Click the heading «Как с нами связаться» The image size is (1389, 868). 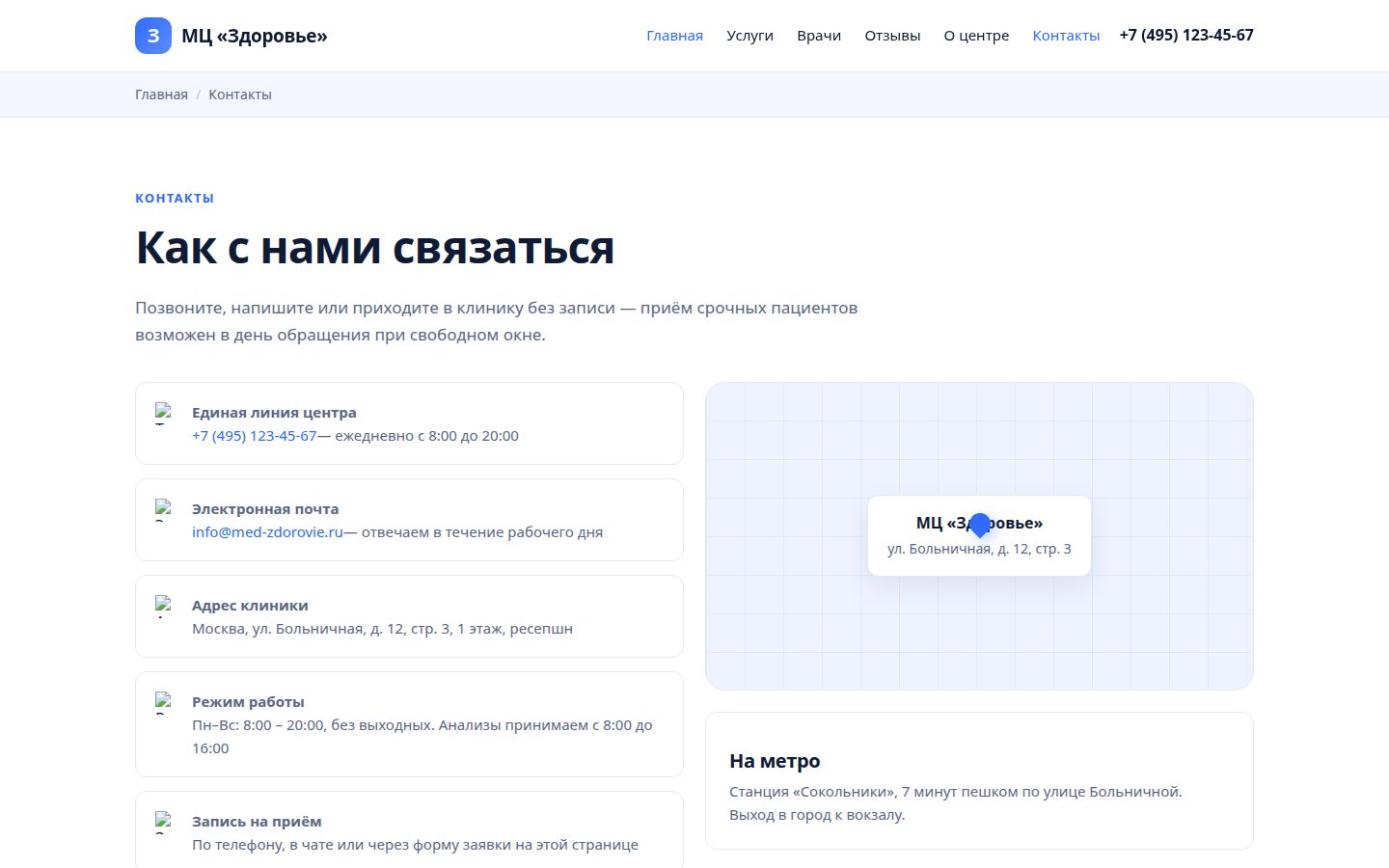click(374, 248)
